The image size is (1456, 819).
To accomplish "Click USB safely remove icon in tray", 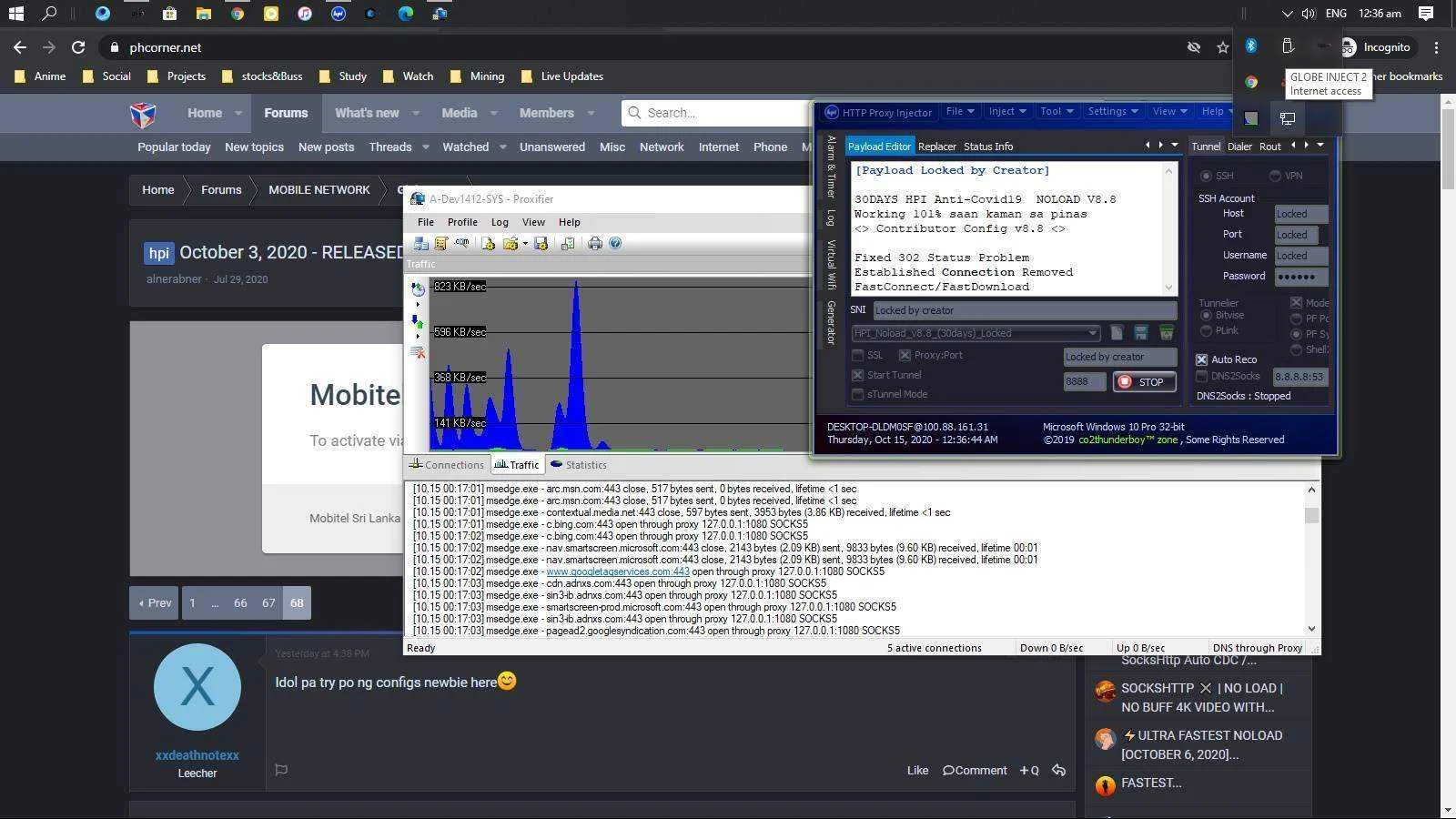I will 1287,46.
